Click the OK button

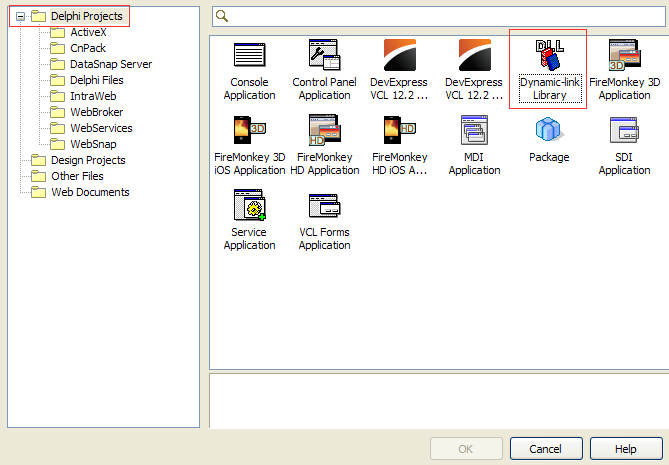click(x=466, y=449)
